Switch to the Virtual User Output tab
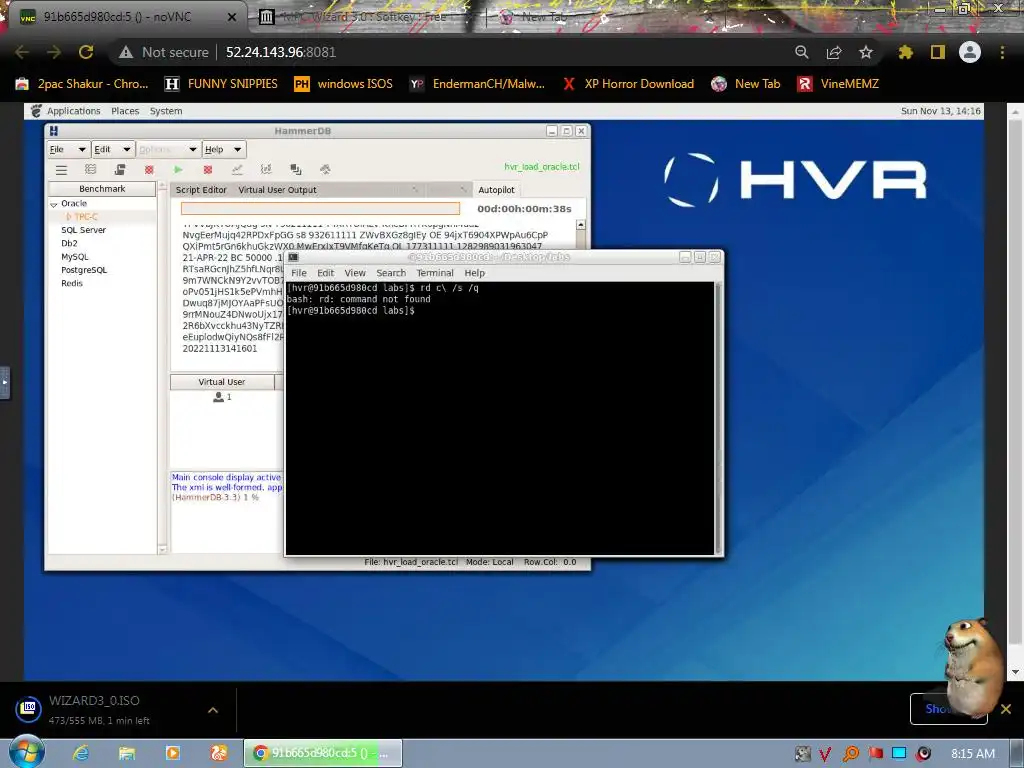Image resolution: width=1024 pixels, height=768 pixels. pyautogui.click(x=277, y=190)
